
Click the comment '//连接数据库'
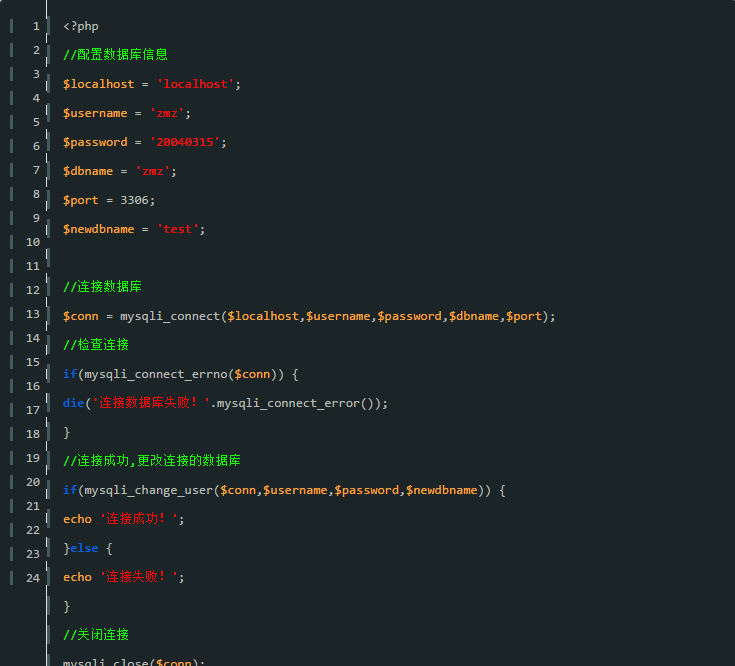coord(102,287)
